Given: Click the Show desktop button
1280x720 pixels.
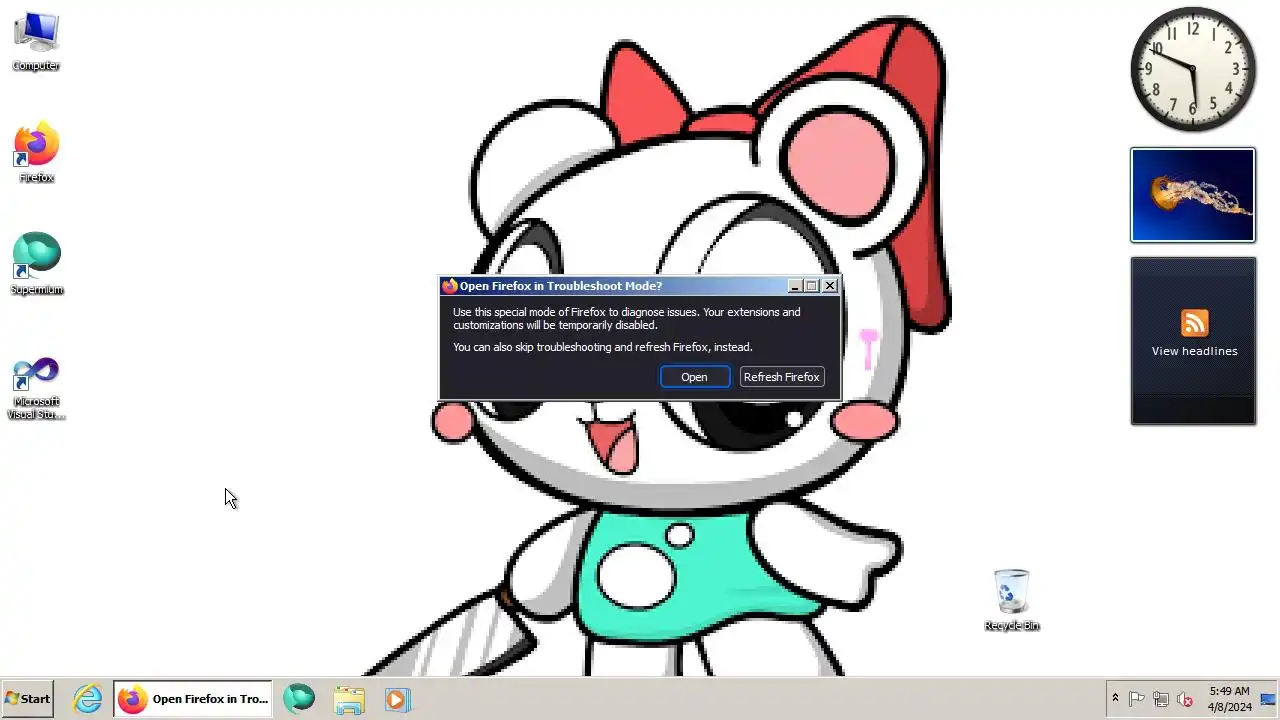Looking at the screenshot, I should click(1269, 699).
